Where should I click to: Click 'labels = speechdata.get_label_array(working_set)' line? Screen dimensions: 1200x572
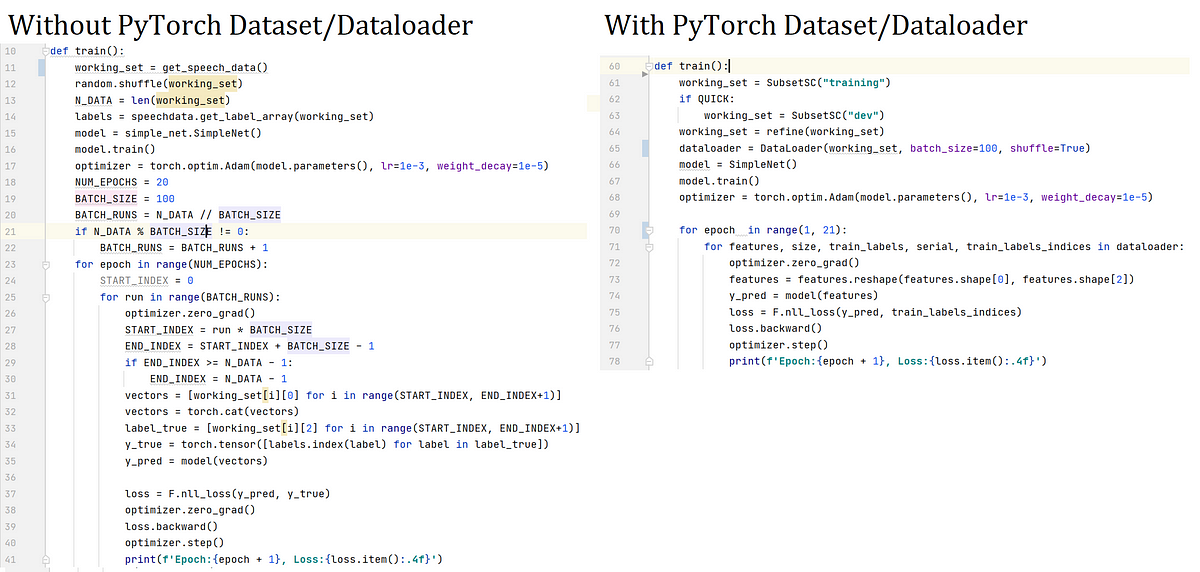coord(224,116)
